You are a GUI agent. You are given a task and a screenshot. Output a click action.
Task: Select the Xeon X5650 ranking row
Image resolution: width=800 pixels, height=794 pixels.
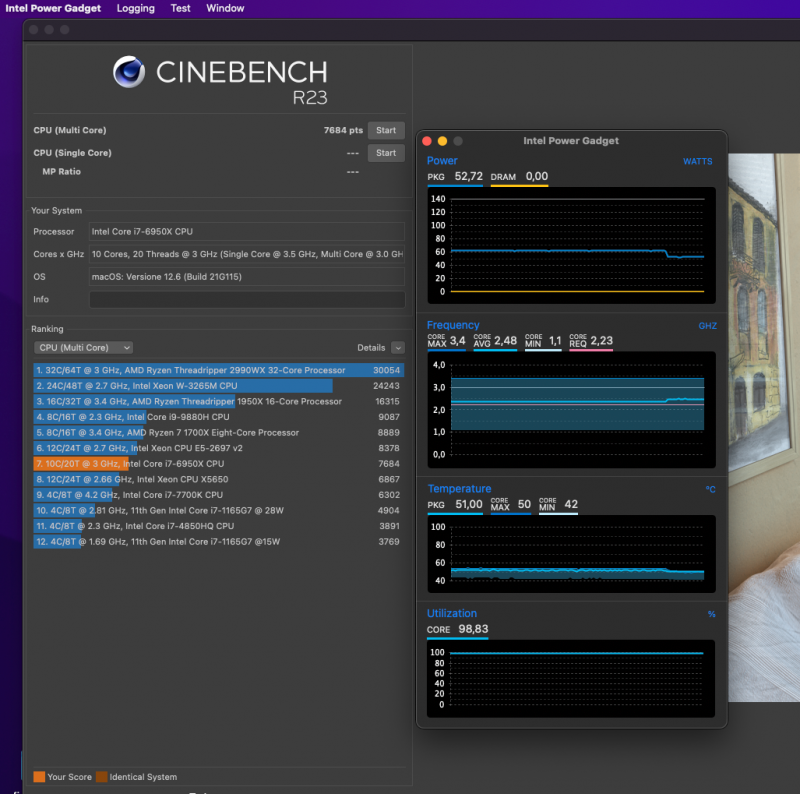(218, 479)
